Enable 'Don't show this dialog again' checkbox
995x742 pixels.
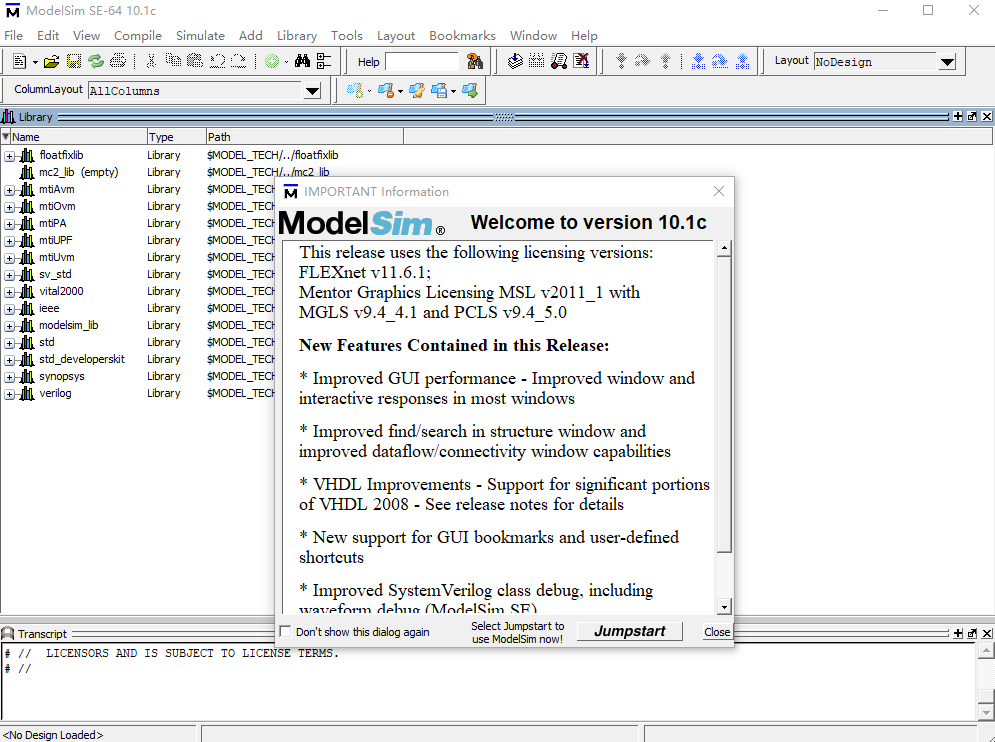(x=286, y=632)
